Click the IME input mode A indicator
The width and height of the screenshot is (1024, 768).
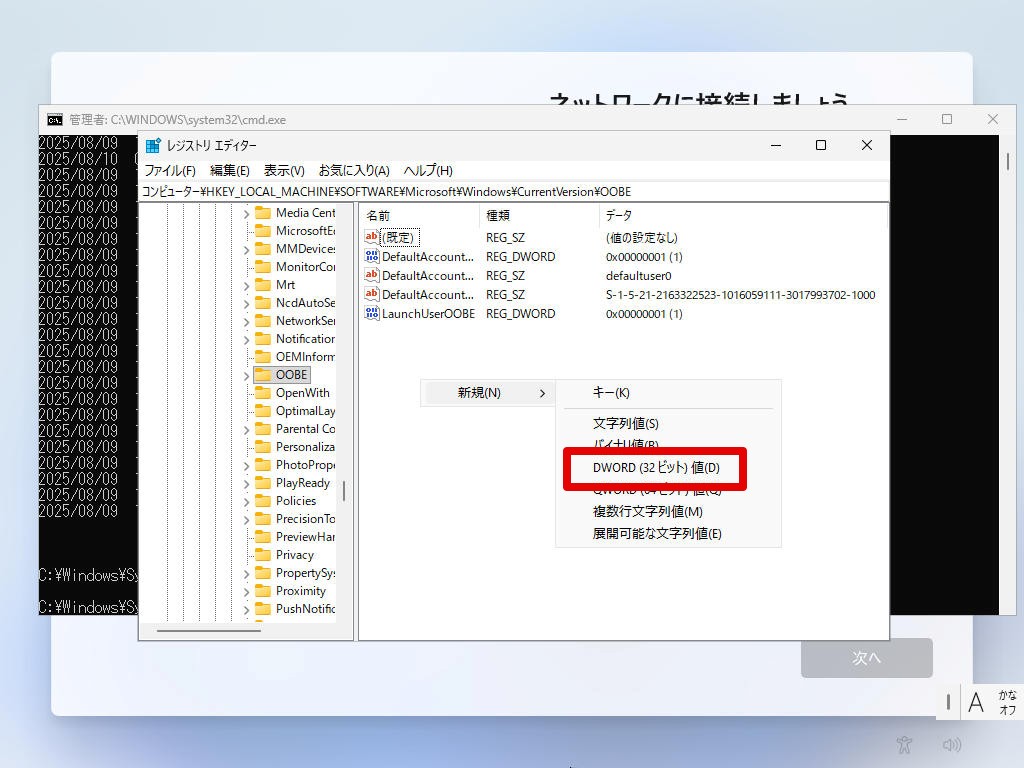pos(976,703)
